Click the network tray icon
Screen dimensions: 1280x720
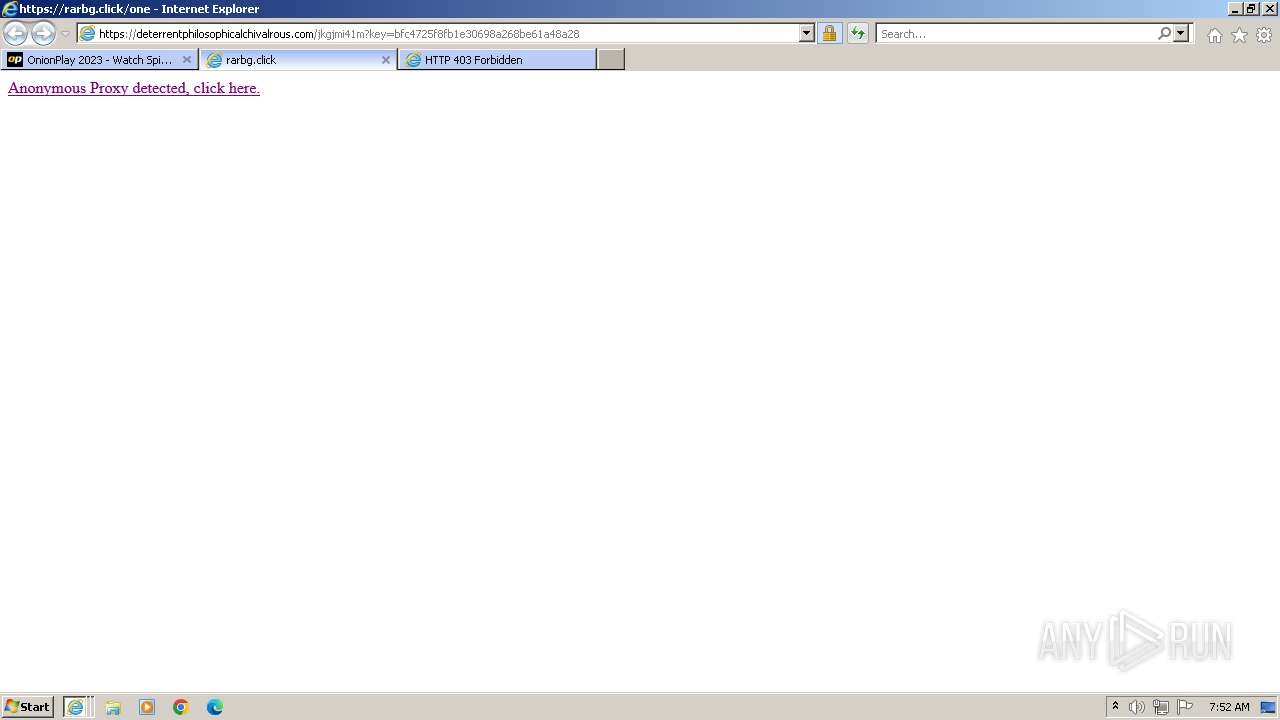tap(1161, 707)
